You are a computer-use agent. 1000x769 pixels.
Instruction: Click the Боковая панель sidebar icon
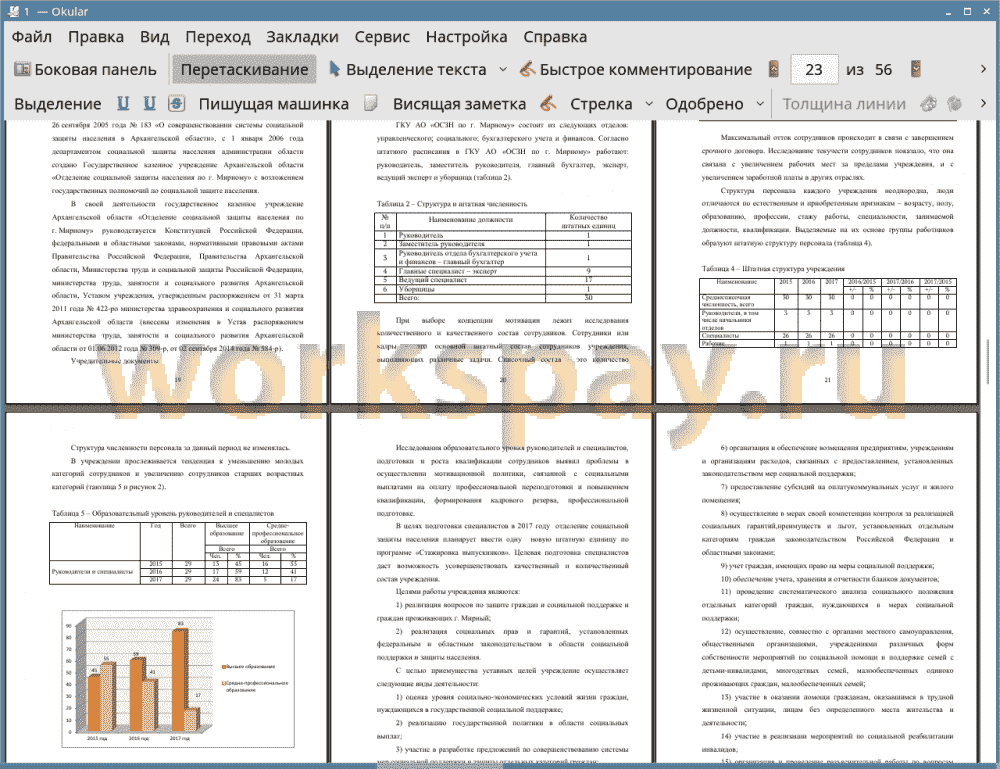tap(22, 69)
